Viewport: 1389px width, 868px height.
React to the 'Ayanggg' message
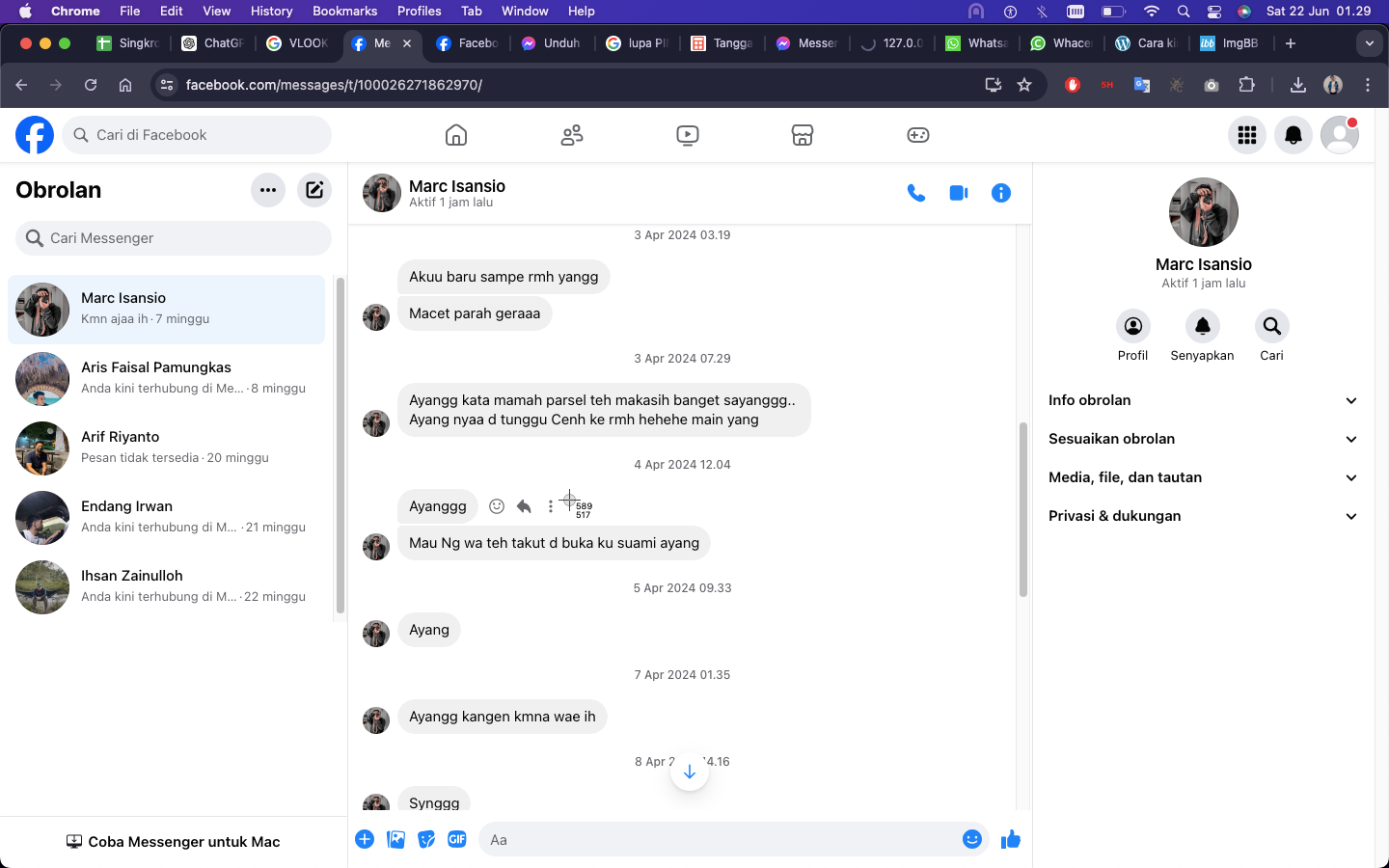click(x=497, y=506)
